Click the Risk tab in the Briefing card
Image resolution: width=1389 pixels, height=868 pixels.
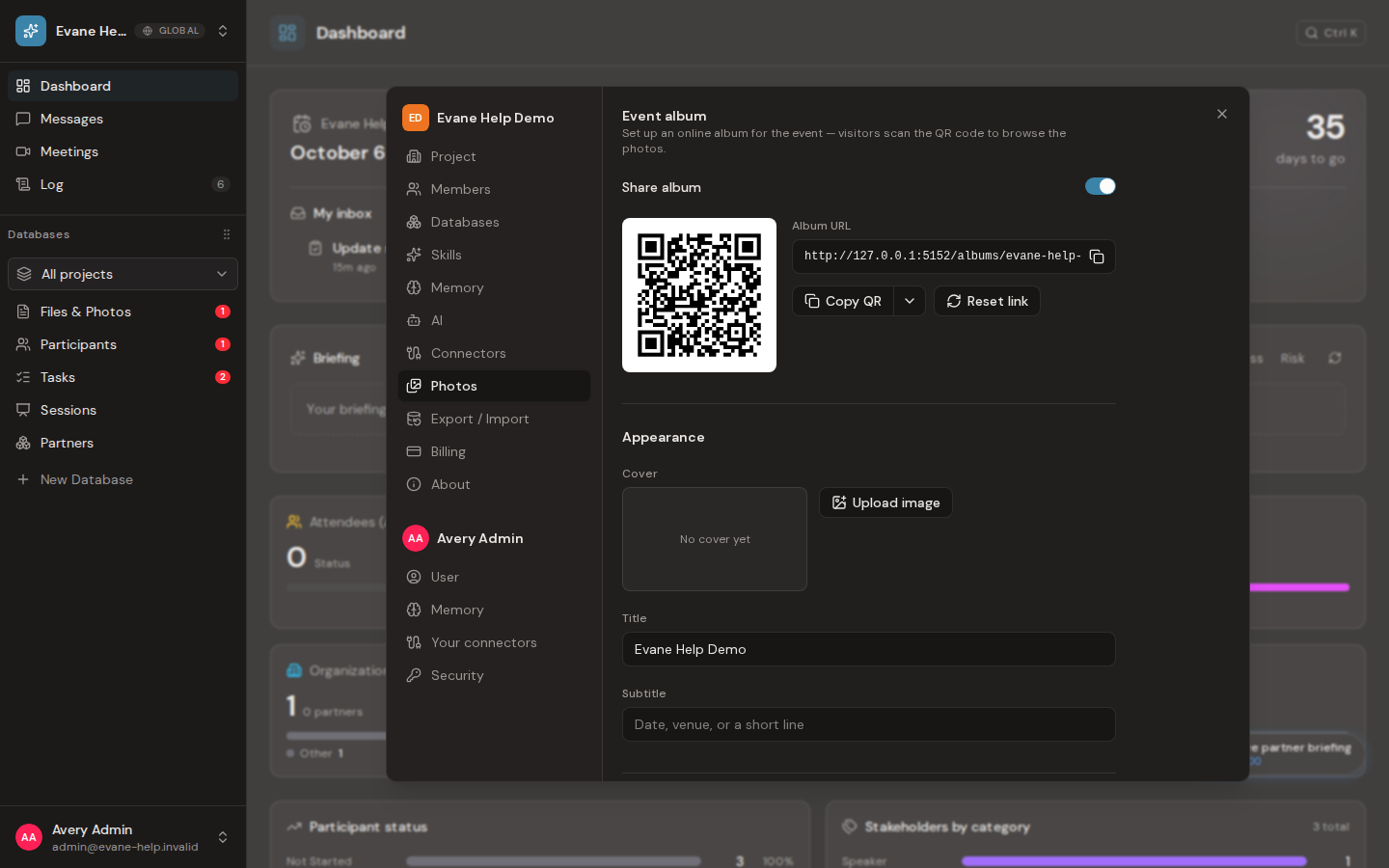(1293, 358)
